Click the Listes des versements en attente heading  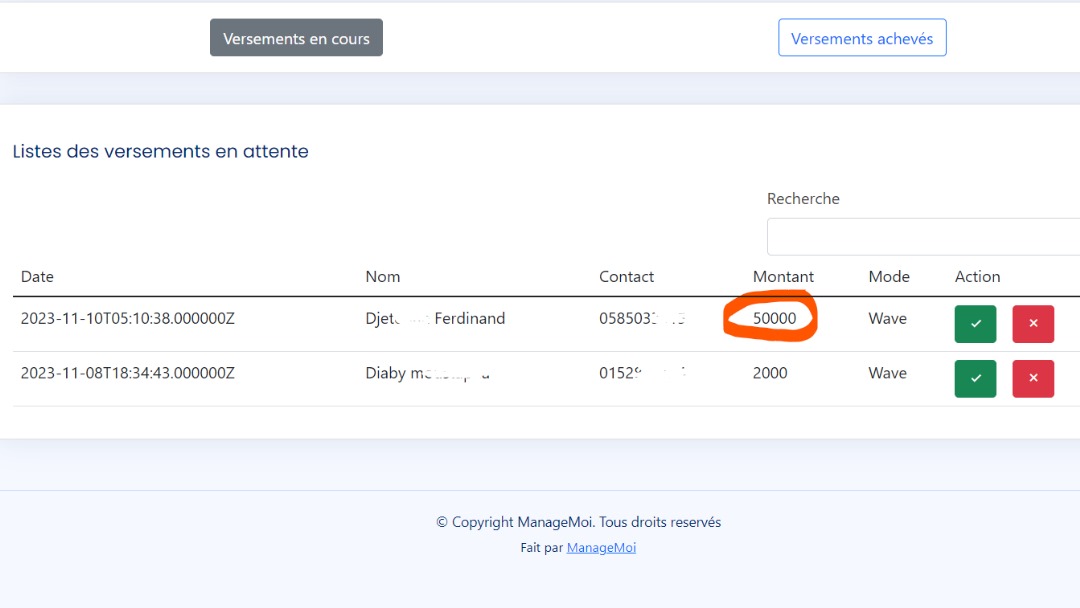[160, 152]
